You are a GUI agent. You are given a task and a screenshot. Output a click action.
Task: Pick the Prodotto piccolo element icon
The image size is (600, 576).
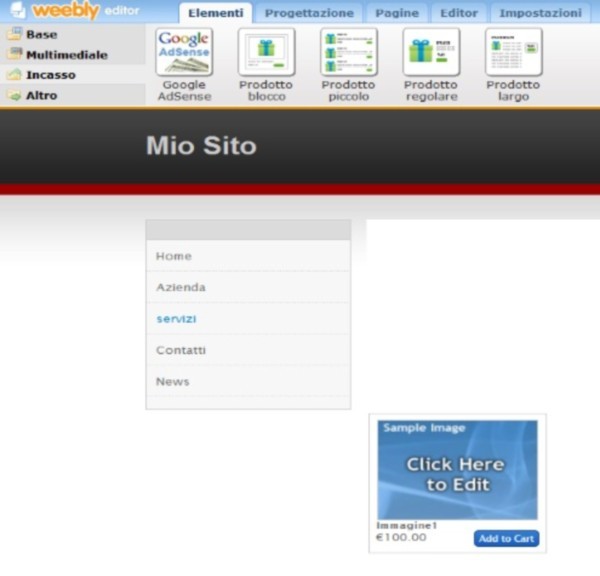point(348,52)
